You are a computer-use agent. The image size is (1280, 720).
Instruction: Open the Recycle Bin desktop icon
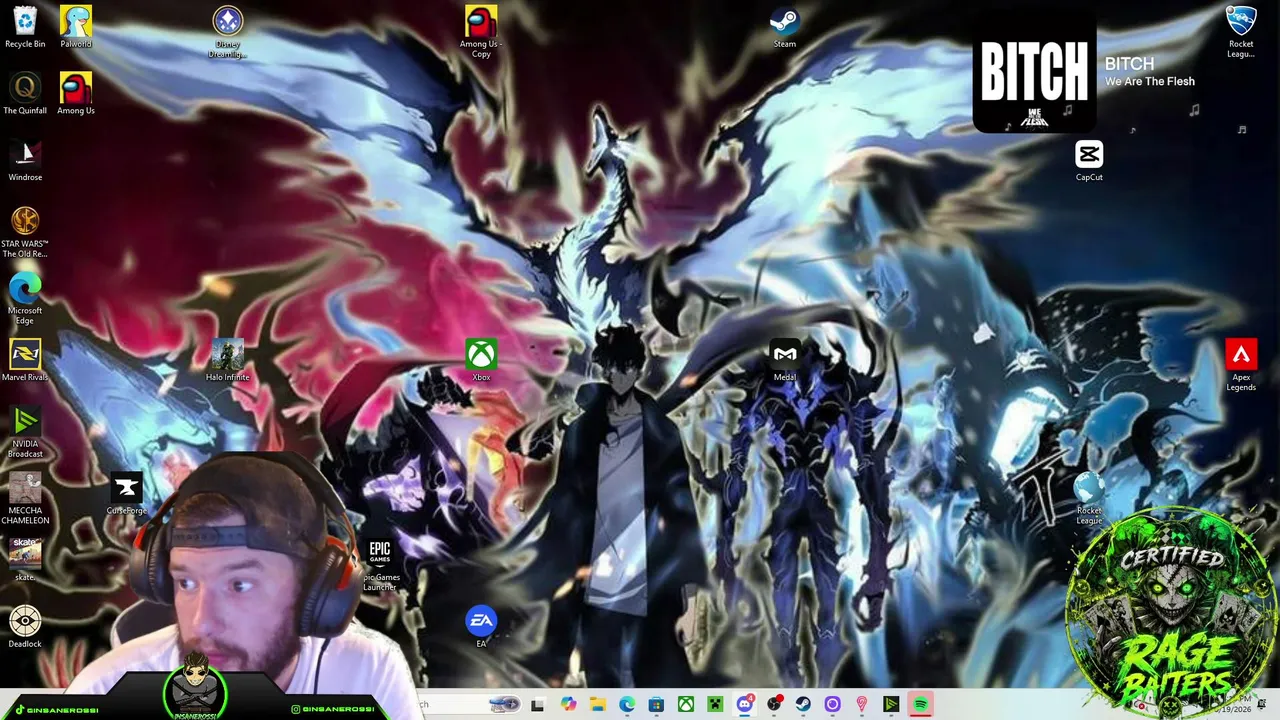tap(25, 27)
